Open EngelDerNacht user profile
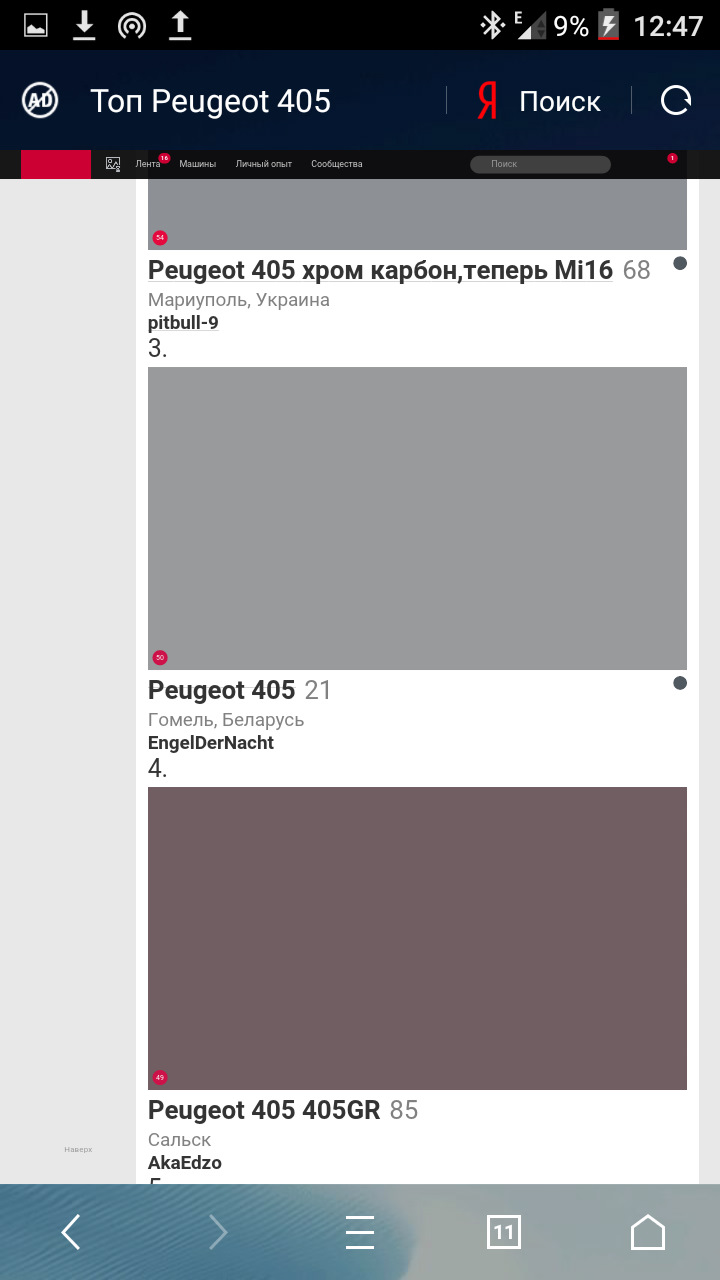 [x=211, y=743]
